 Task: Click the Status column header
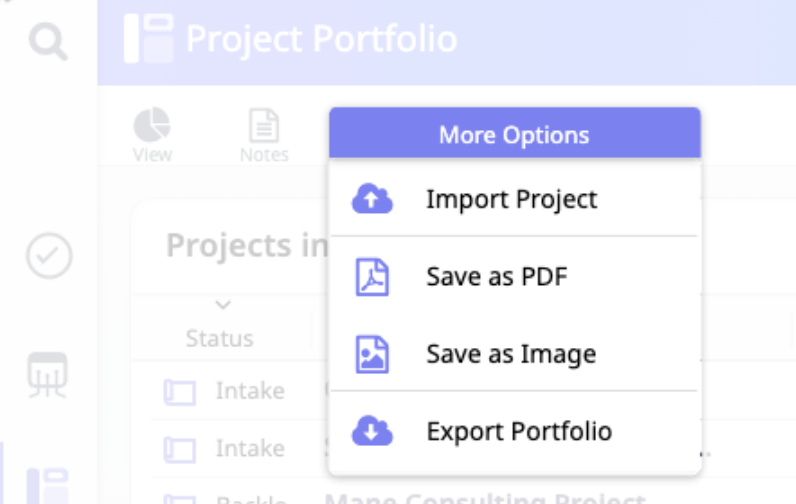pos(219,338)
